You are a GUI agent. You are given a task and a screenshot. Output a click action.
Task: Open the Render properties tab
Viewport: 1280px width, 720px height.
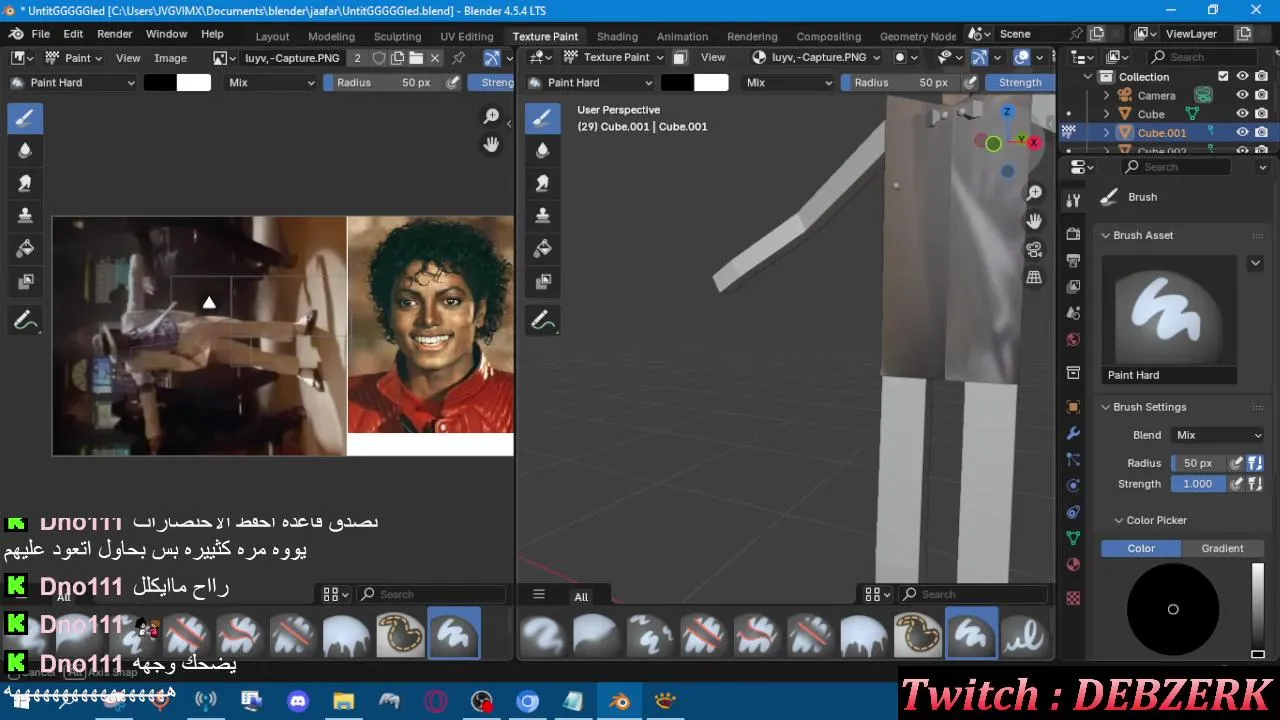point(1073,234)
